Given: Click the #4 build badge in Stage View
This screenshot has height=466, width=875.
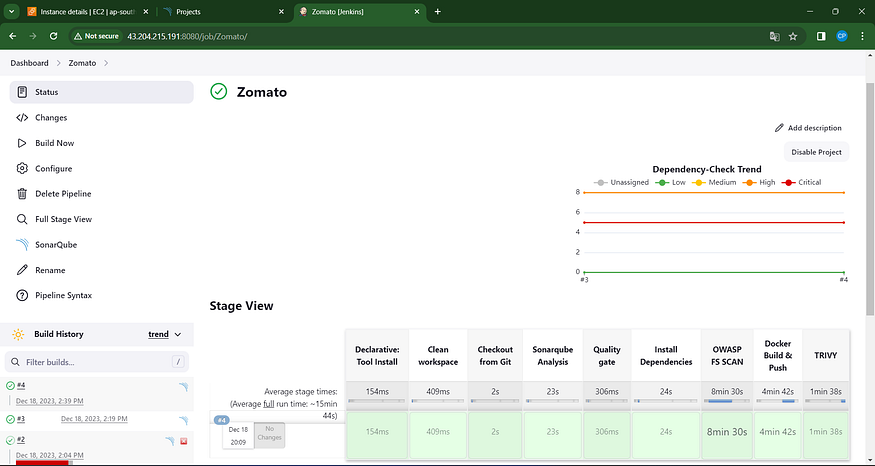Looking at the screenshot, I should click(x=222, y=420).
